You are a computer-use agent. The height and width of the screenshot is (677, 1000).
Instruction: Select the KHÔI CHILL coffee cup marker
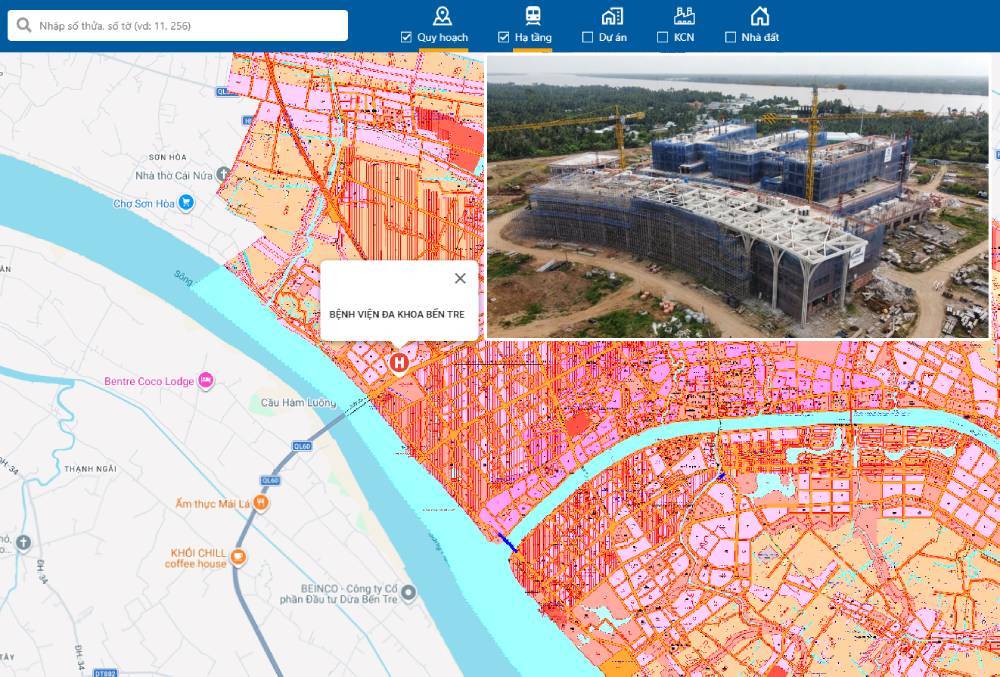pyautogui.click(x=238, y=557)
